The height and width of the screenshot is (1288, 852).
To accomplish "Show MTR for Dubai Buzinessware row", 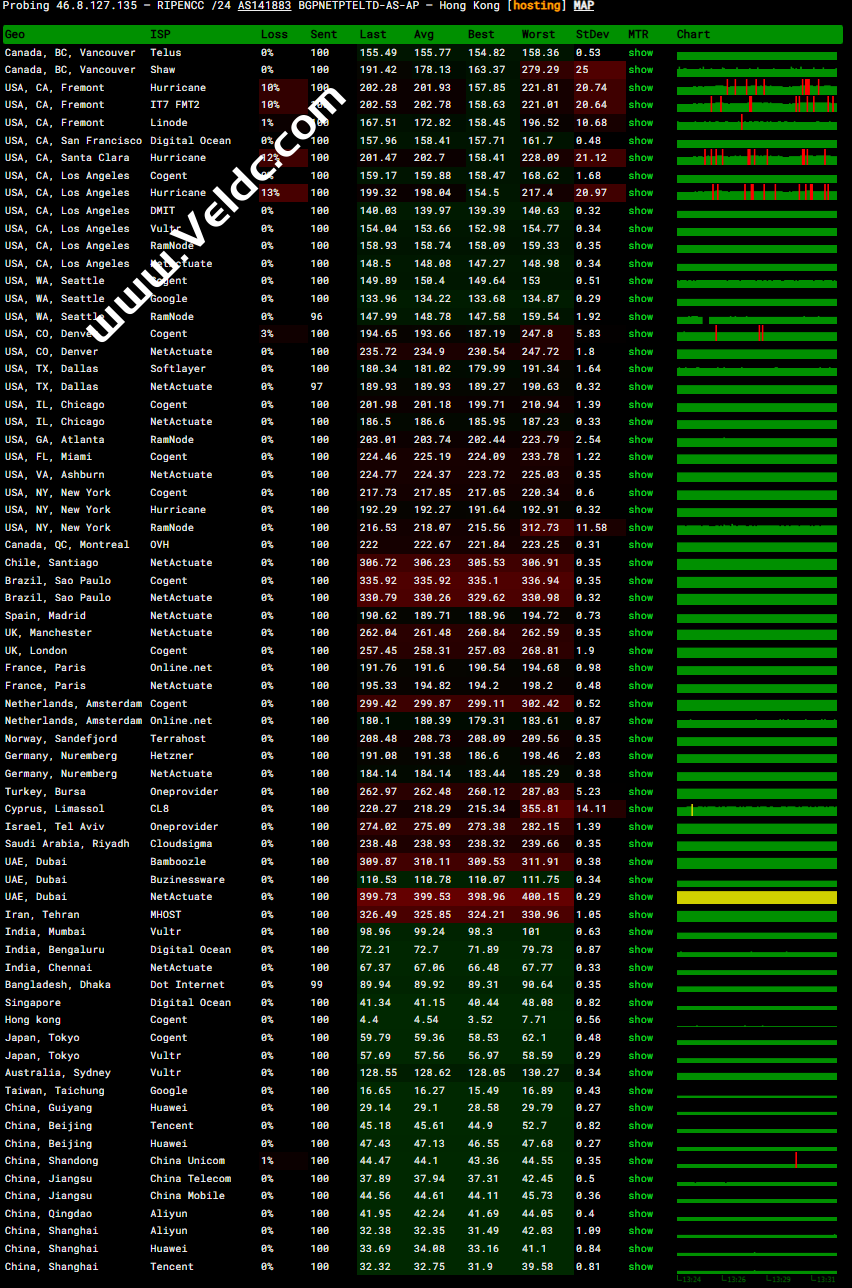I will (x=641, y=880).
